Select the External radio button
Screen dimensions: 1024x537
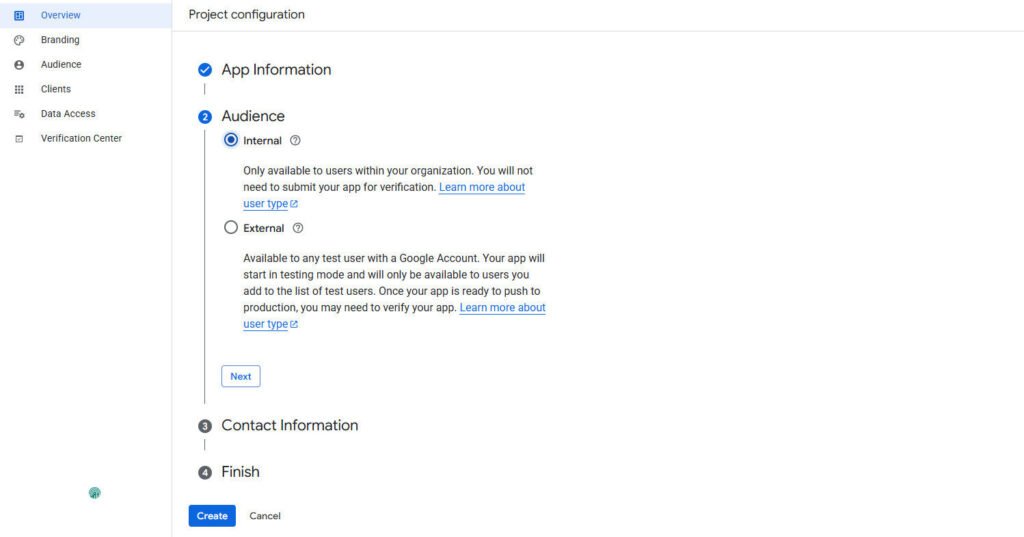231,227
